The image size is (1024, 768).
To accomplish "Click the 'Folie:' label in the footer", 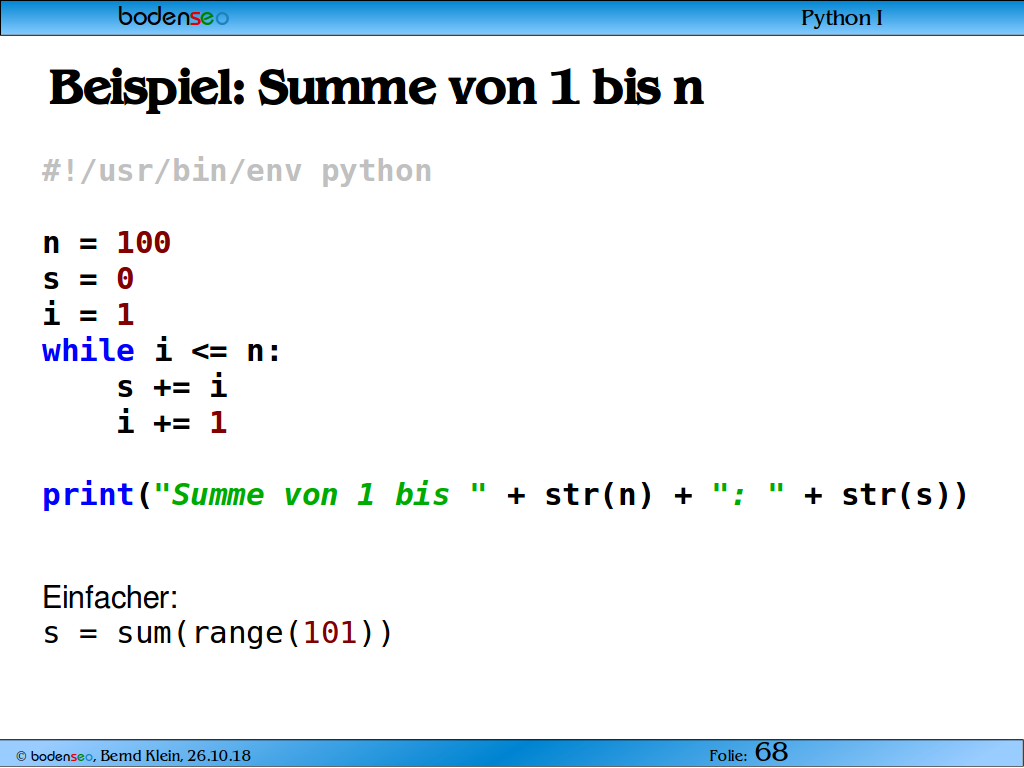I will (x=728, y=756).
